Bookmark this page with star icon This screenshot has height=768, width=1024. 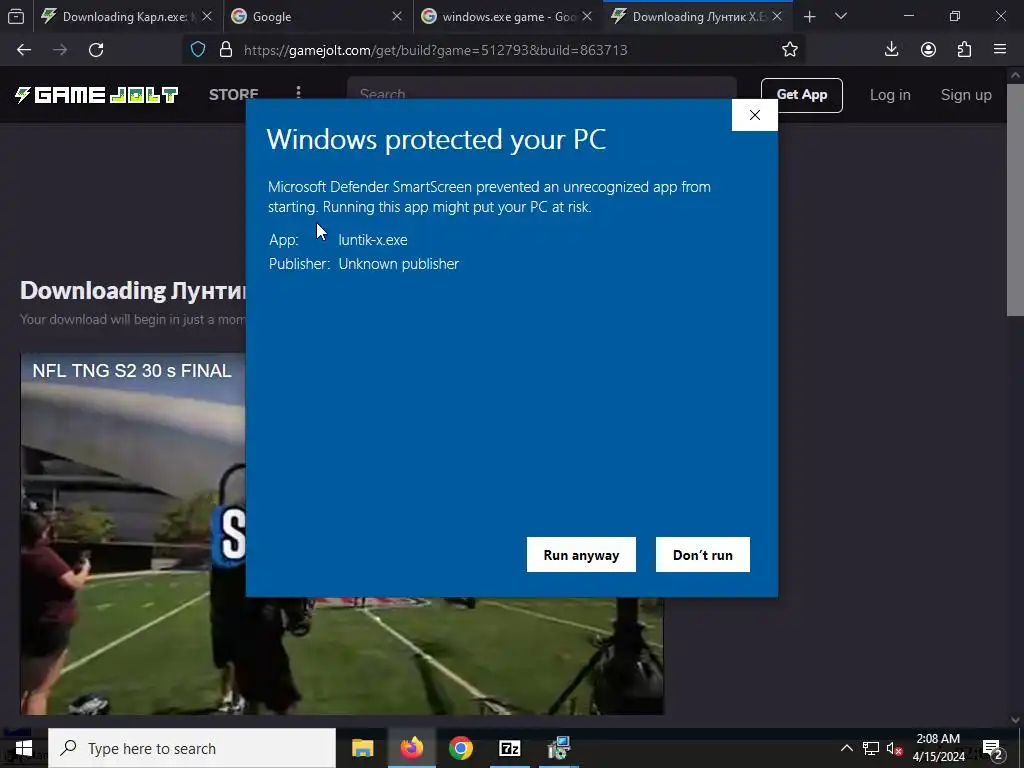pos(790,50)
